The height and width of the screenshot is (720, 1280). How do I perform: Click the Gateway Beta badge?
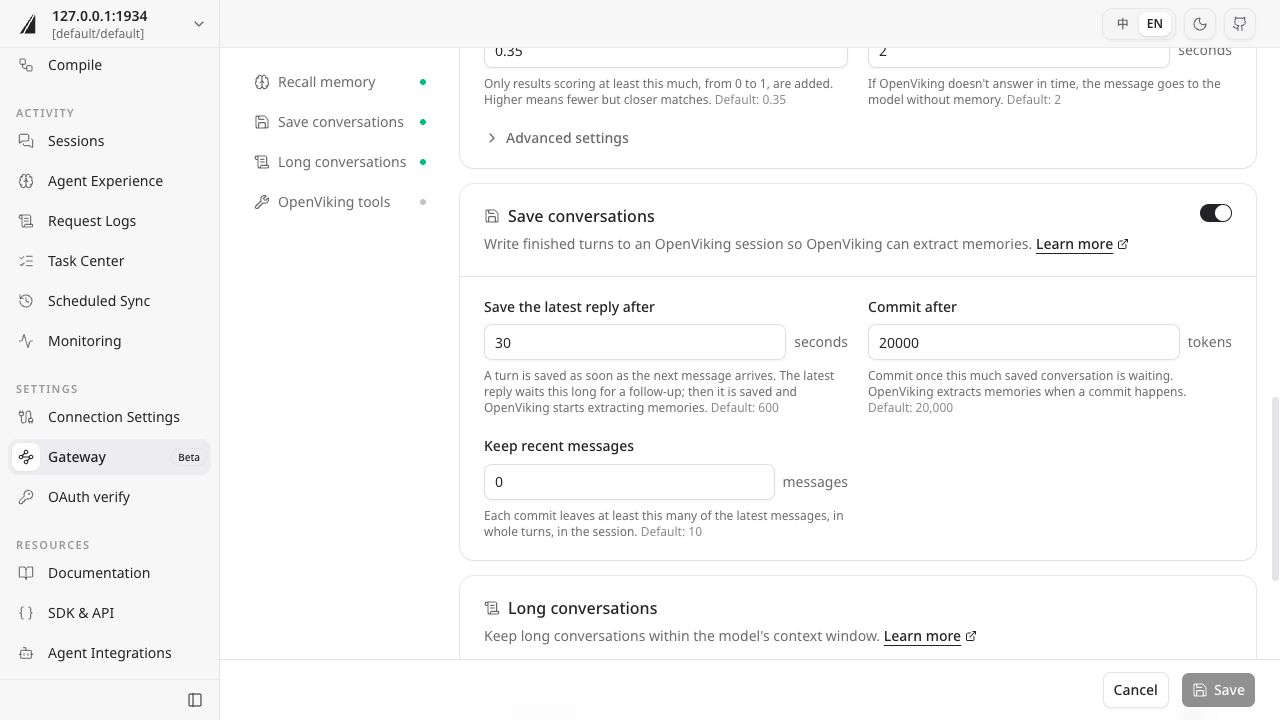189,457
